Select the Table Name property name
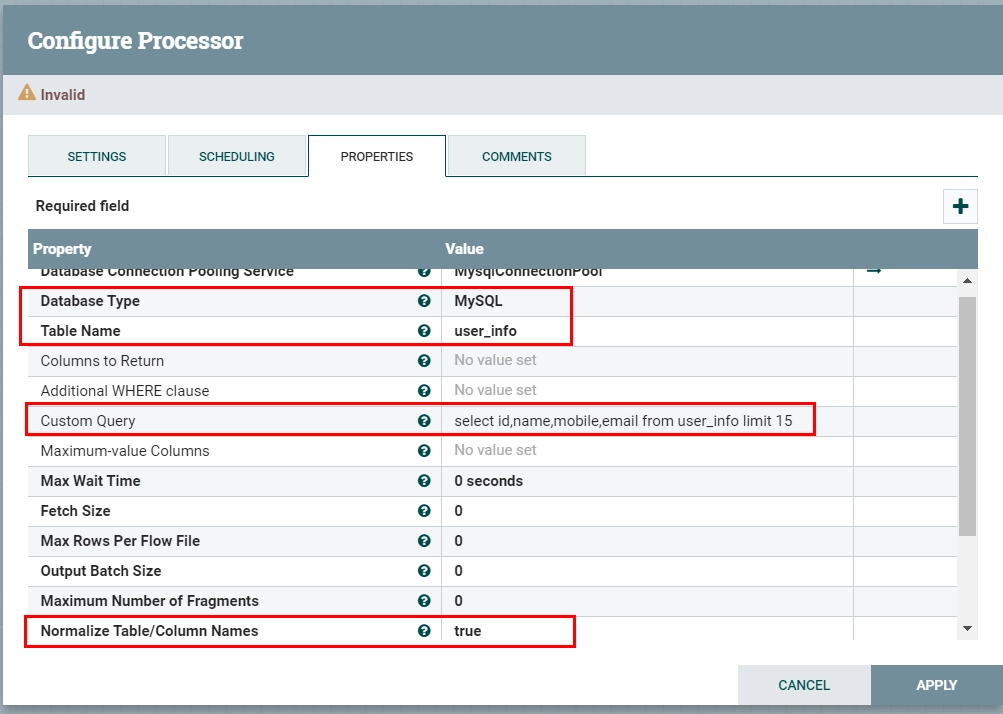The height and width of the screenshot is (714, 1003). tap(81, 331)
